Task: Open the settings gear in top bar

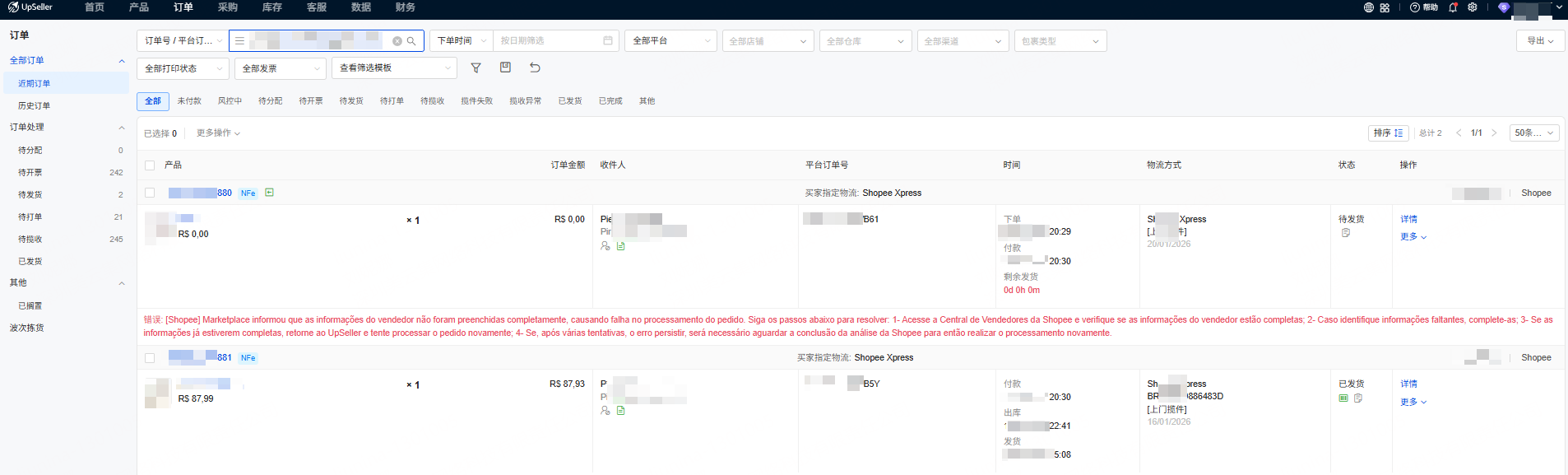Action: pos(1473,7)
